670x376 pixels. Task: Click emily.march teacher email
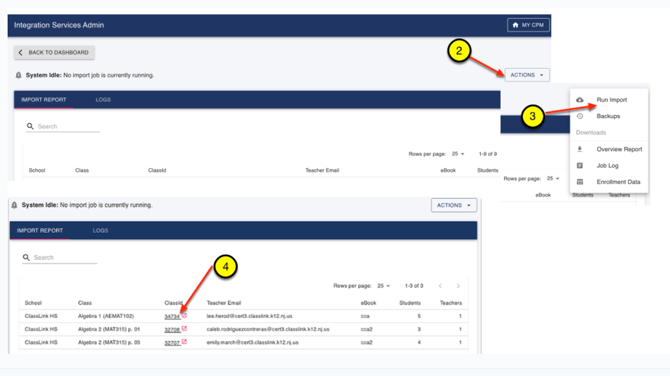point(253,343)
